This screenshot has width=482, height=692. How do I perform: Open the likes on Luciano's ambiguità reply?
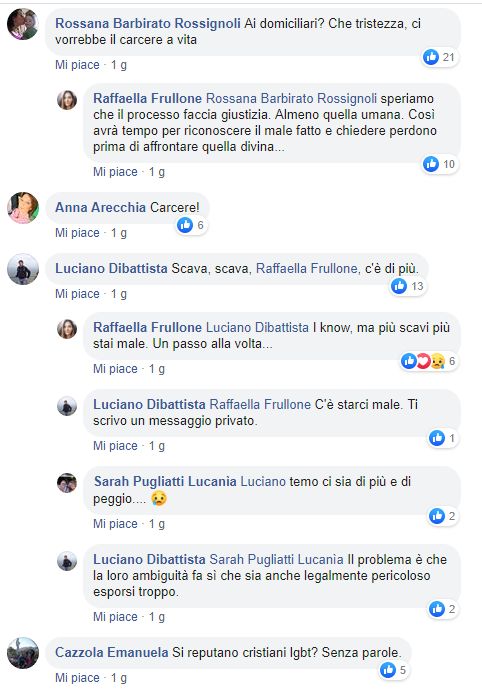(442, 609)
